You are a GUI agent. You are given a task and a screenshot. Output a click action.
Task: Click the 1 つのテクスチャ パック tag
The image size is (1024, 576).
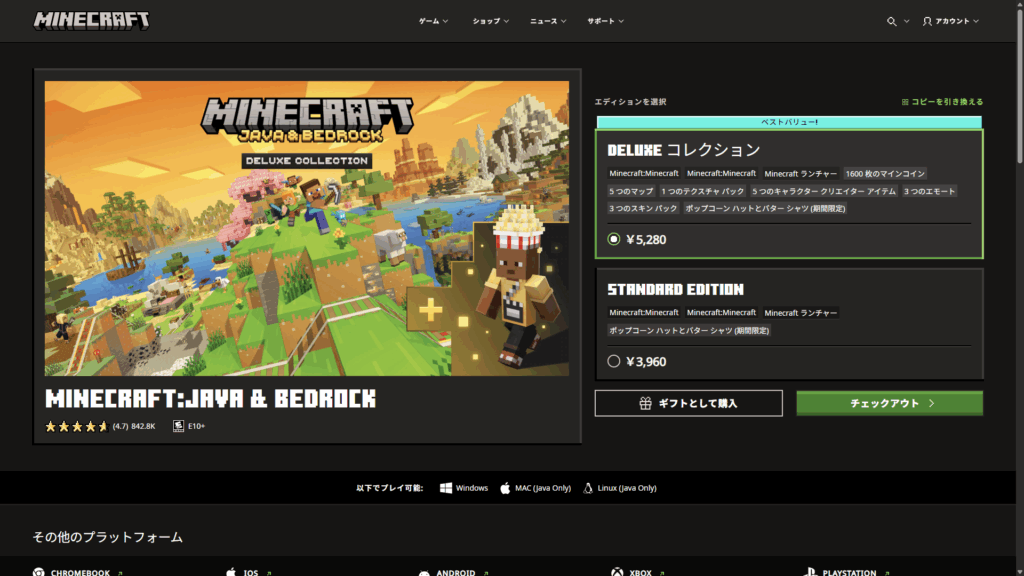702,191
